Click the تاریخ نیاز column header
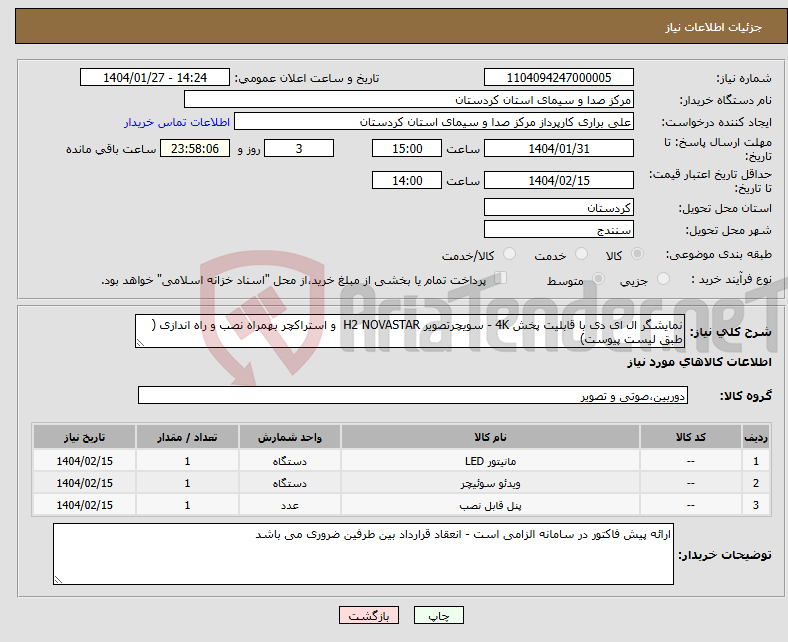788x642 pixels. 84,437
